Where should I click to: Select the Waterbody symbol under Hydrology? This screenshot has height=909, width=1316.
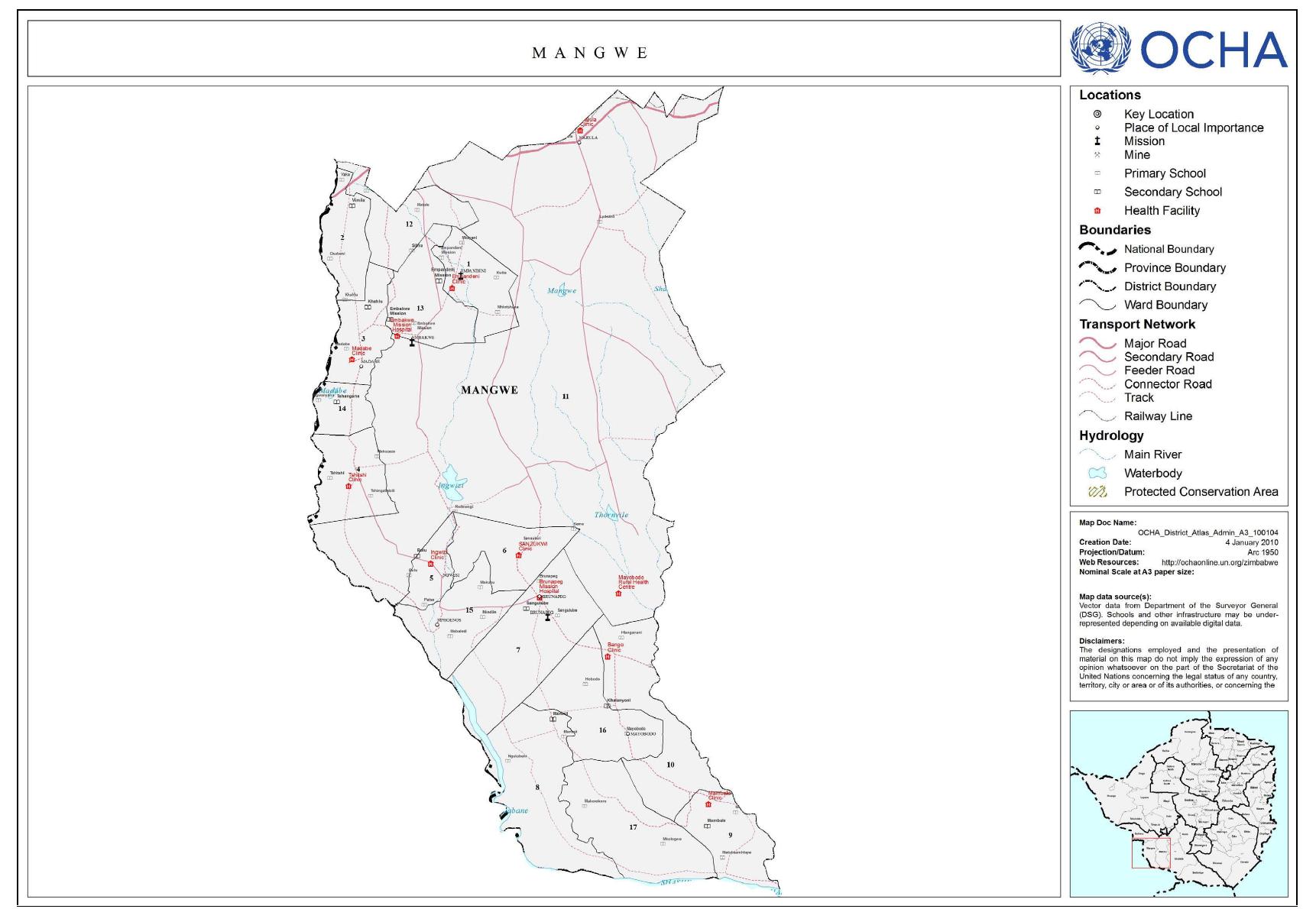click(1096, 473)
